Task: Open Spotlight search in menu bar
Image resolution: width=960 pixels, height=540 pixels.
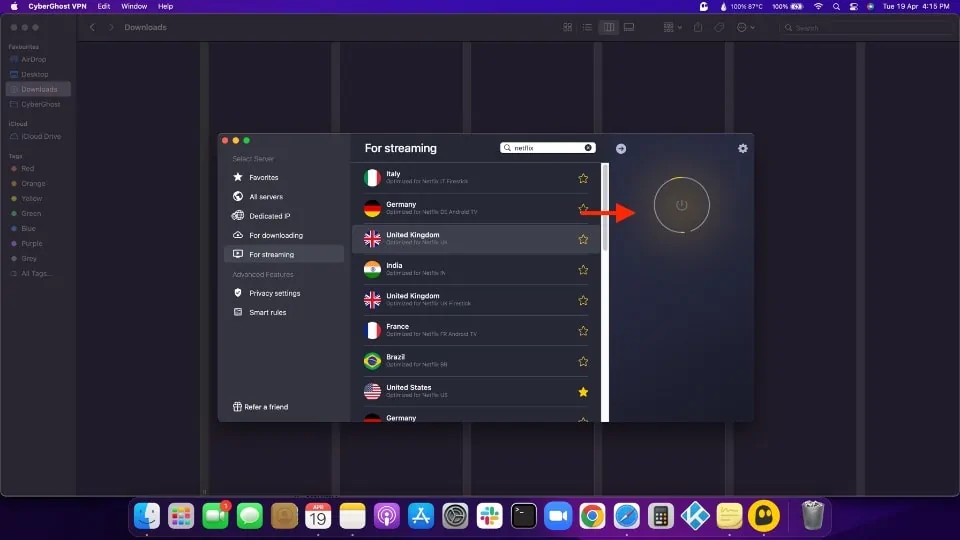Action: (x=836, y=6)
